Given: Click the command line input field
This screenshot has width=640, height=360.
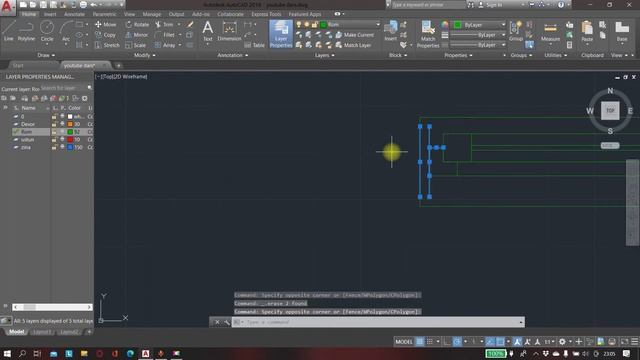Looking at the screenshot, I should point(378,322).
